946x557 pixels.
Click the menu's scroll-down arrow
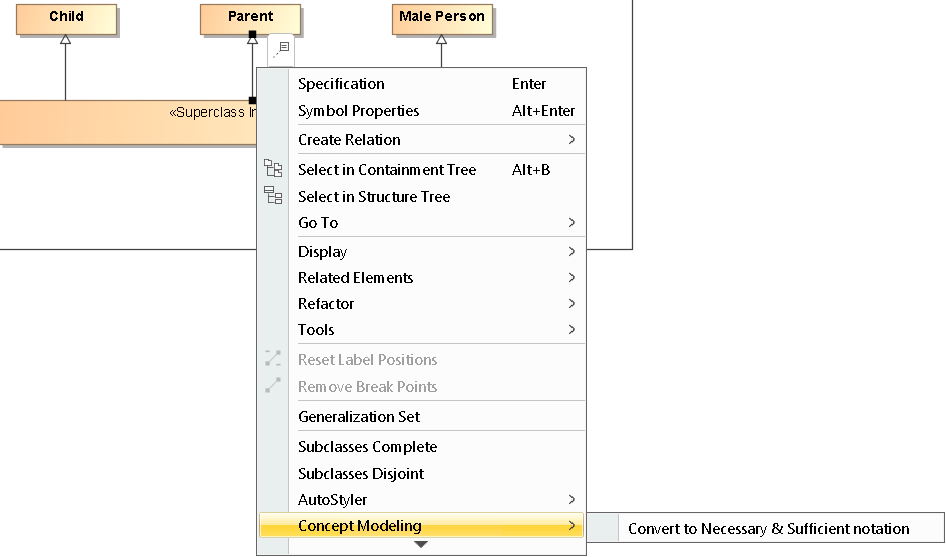click(x=421, y=545)
